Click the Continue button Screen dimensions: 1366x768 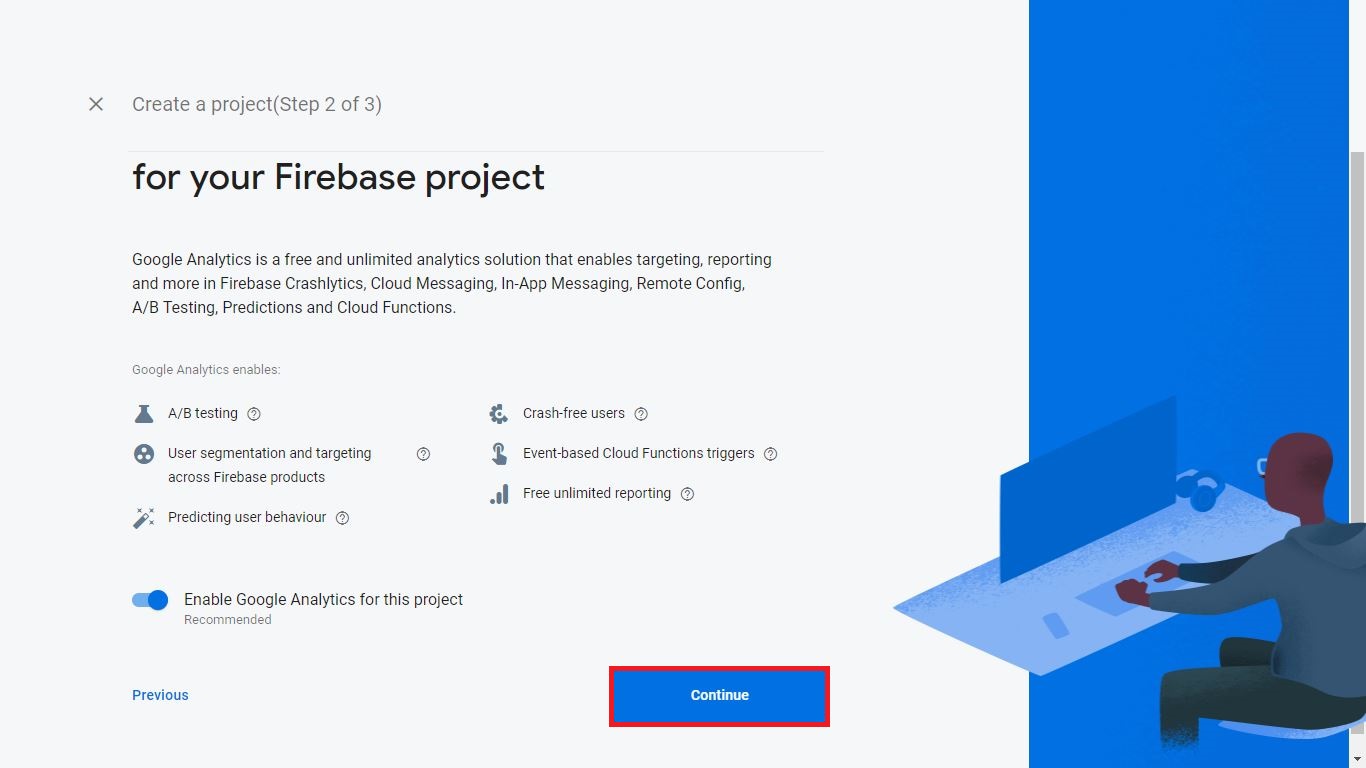pos(719,695)
